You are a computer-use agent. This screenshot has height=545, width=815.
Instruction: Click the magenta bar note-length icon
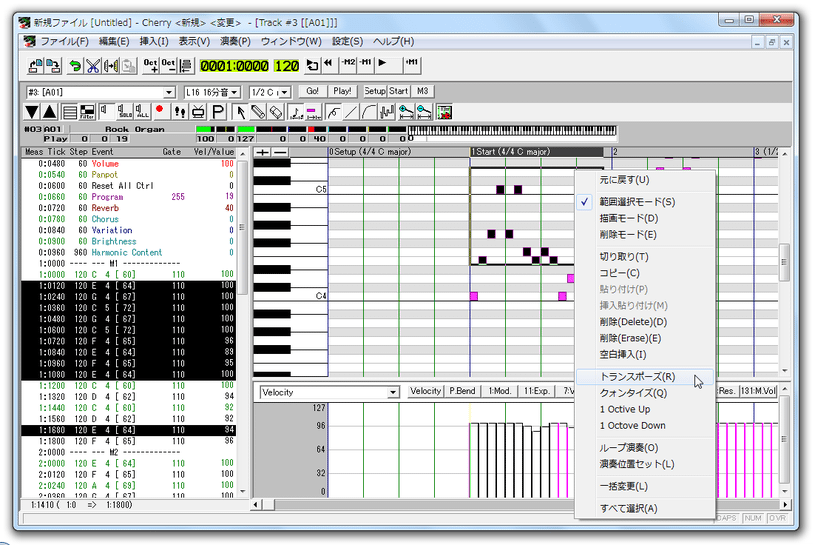[x=313, y=112]
